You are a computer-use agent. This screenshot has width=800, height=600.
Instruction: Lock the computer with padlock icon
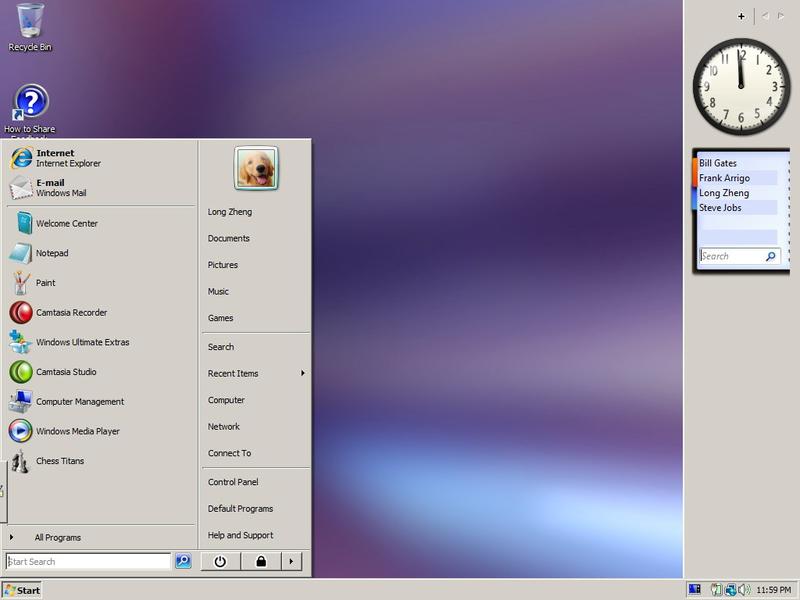click(261, 561)
